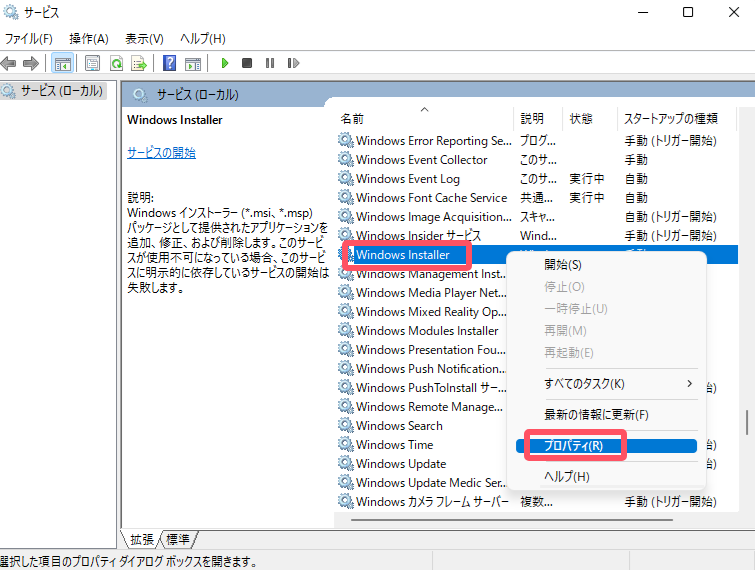The width and height of the screenshot is (755, 570).
Task: Click the サービスの開始 link
Action: tap(161, 153)
